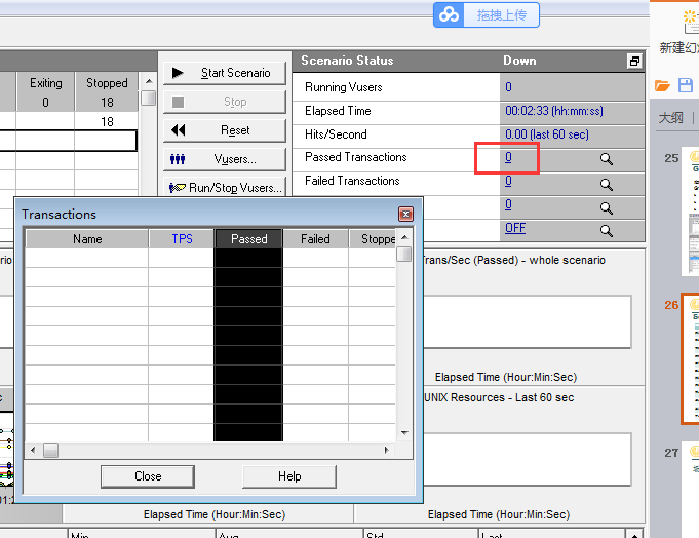Click the Run/Stop Vusers... button
This screenshot has width=699, height=538.
click(224, 187)
